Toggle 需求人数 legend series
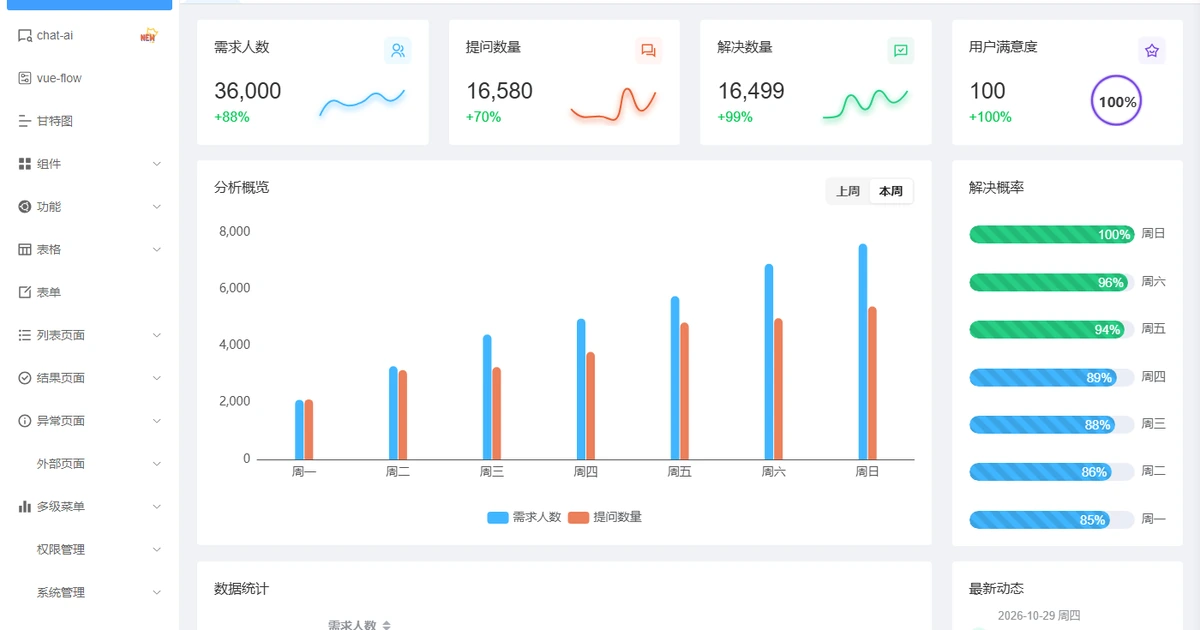The image size is (1200, 630). click(x=524, y=517)
